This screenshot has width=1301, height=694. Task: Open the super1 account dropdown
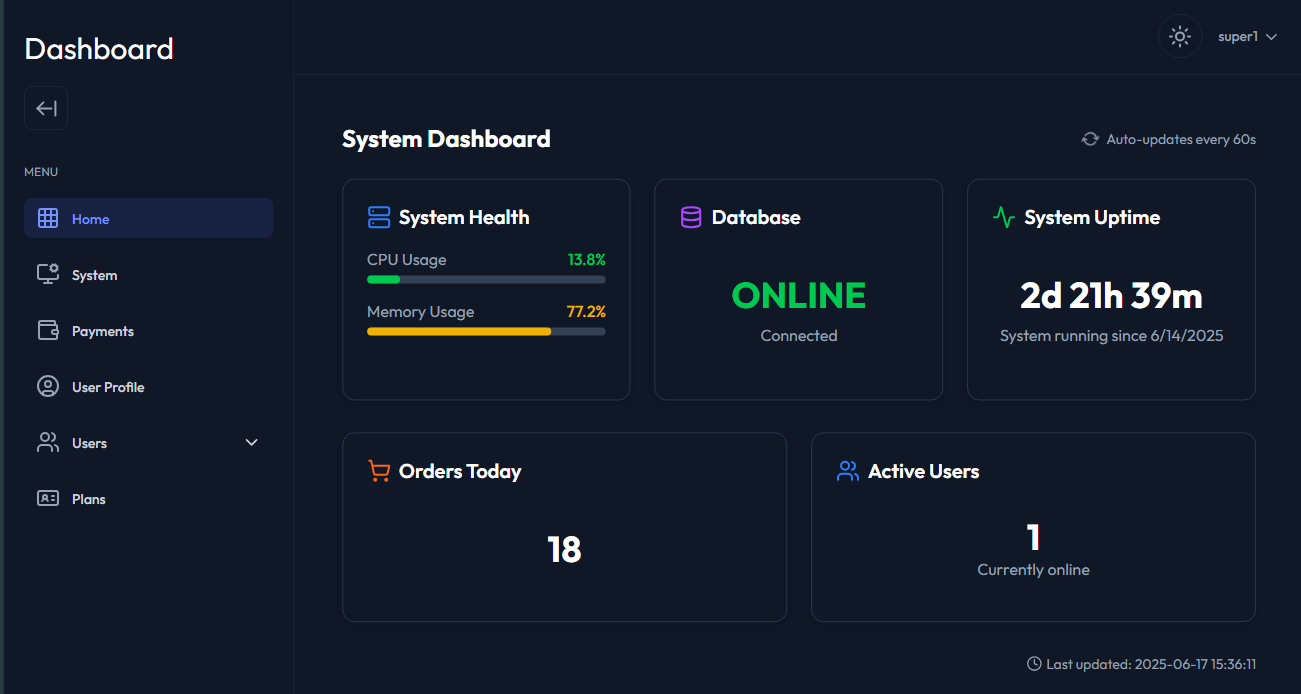pos(1248,37)
